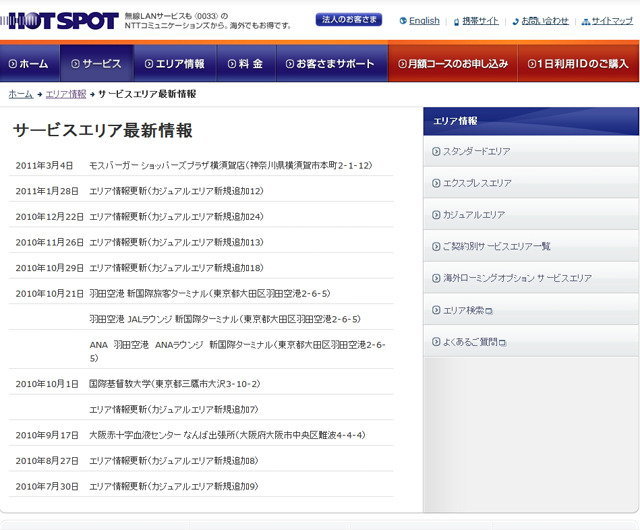Click the HOTSPOT logo
The width and height of the screenshot is (640, 530).
(60, 20)
